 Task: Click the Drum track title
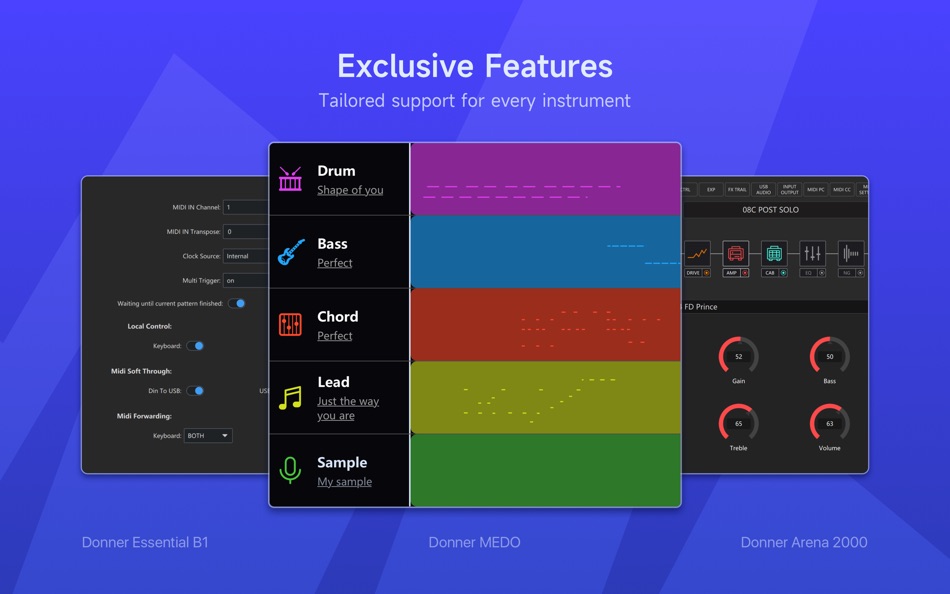click(336, 171)
